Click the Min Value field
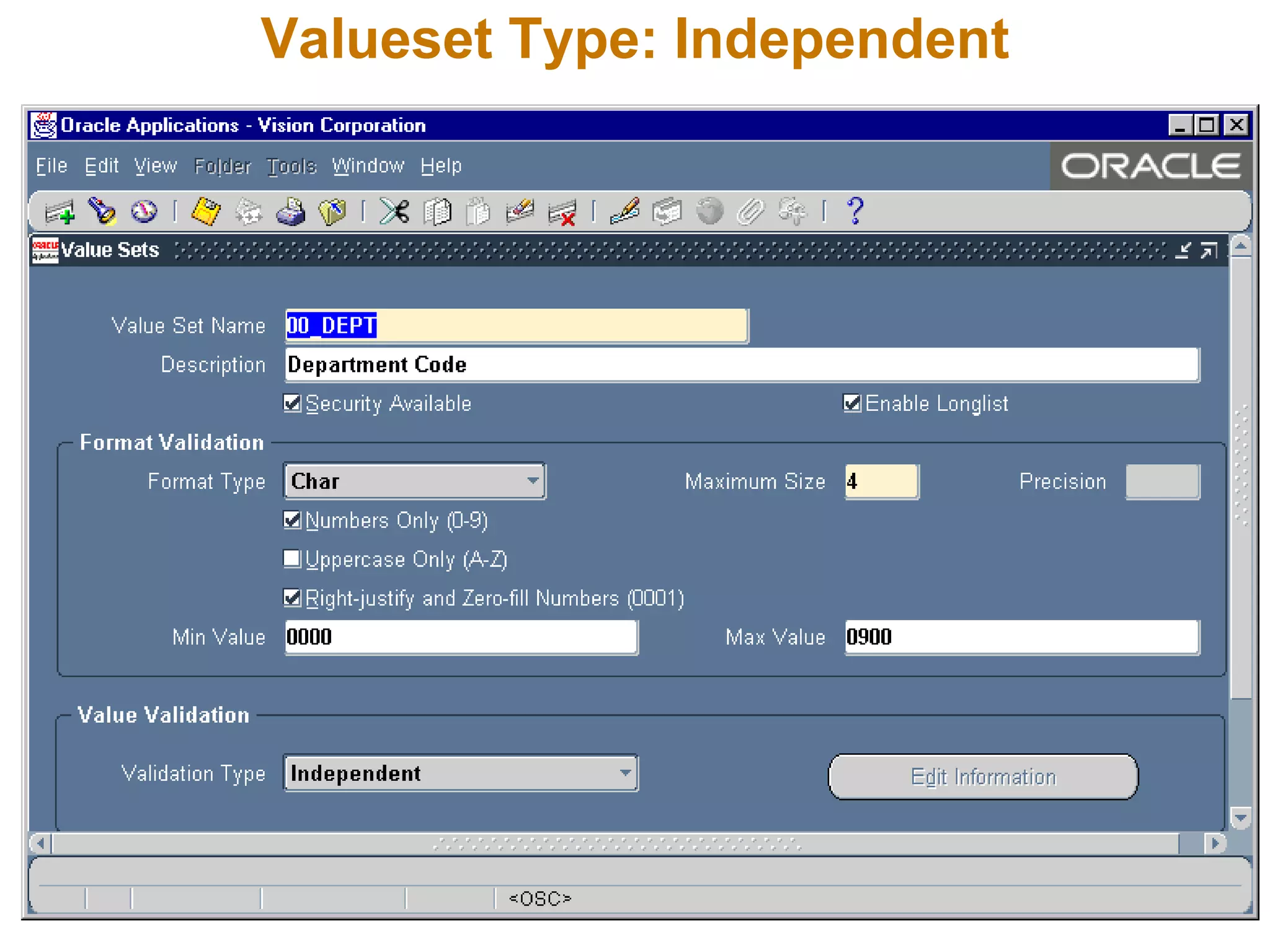This screenshot has height=952, width=1270. tap(461, 637)
